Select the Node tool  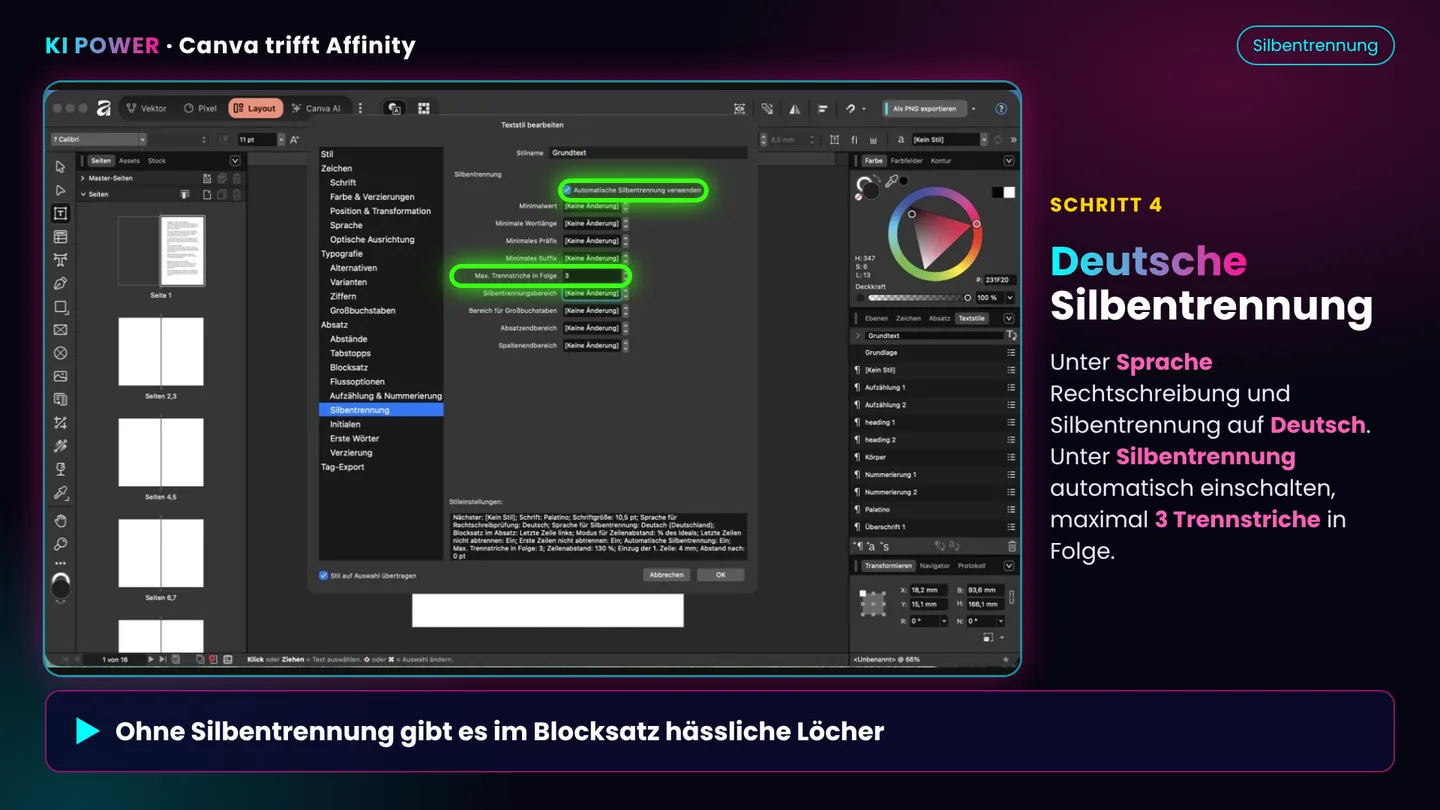click(x=60, y=190)
